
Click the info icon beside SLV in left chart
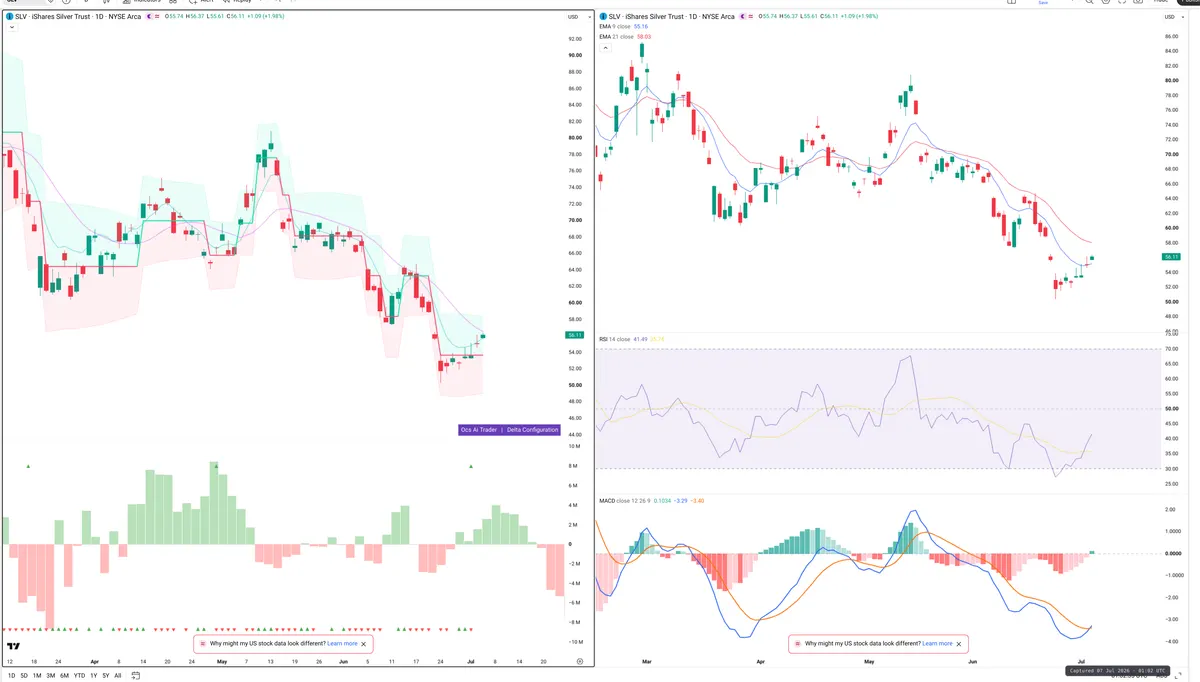(x=9, y=16)
